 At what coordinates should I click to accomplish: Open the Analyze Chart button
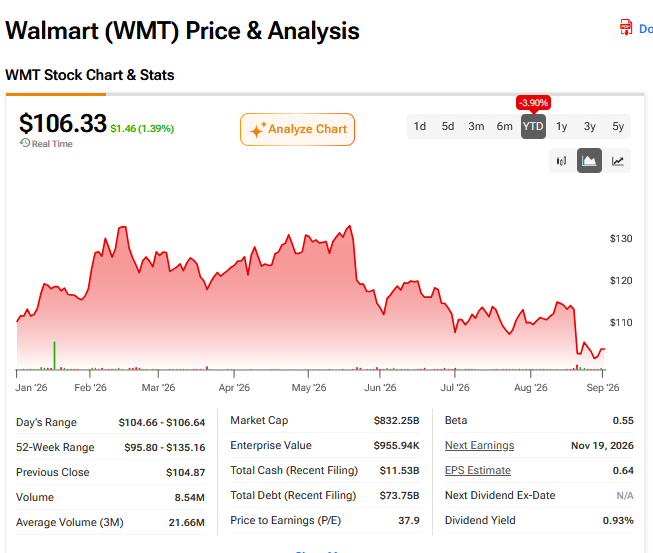coord(297,130)
